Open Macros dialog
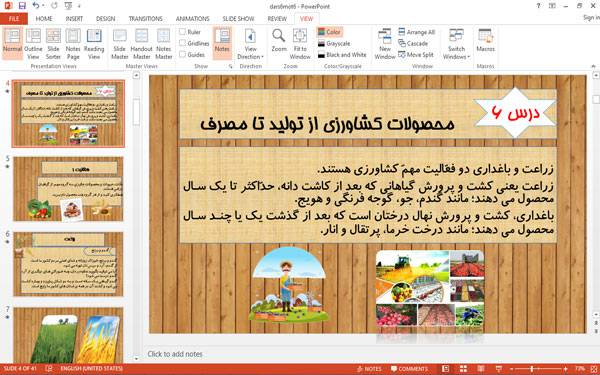 [x=485, y=40]
